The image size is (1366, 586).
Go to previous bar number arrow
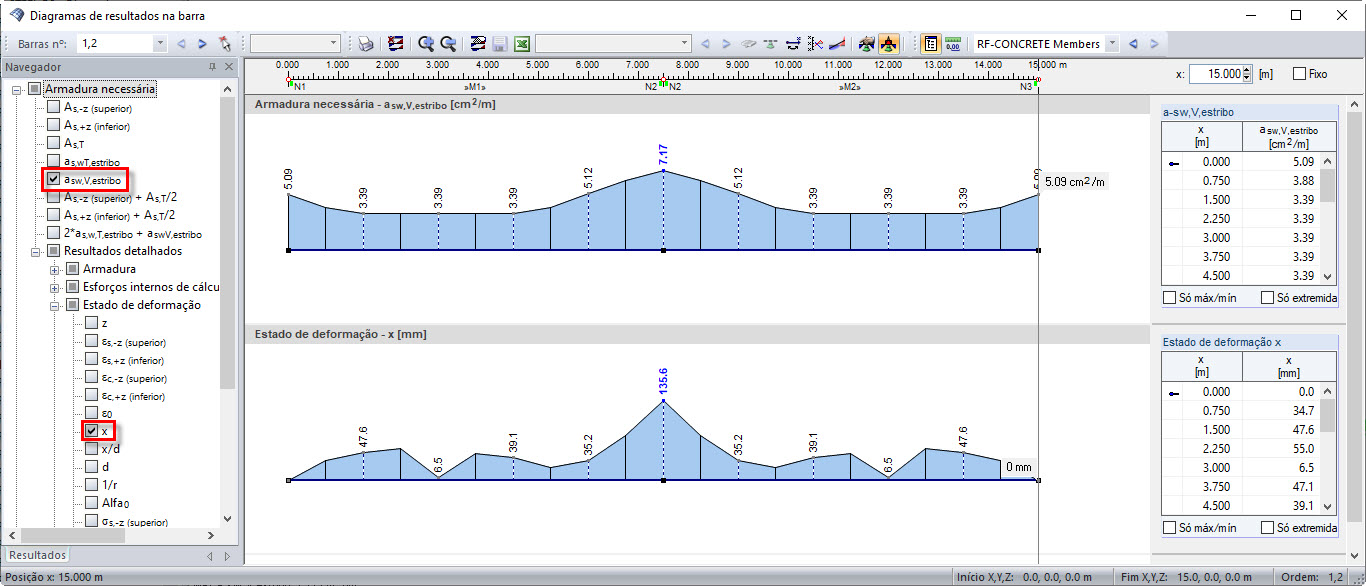point(181,44)
